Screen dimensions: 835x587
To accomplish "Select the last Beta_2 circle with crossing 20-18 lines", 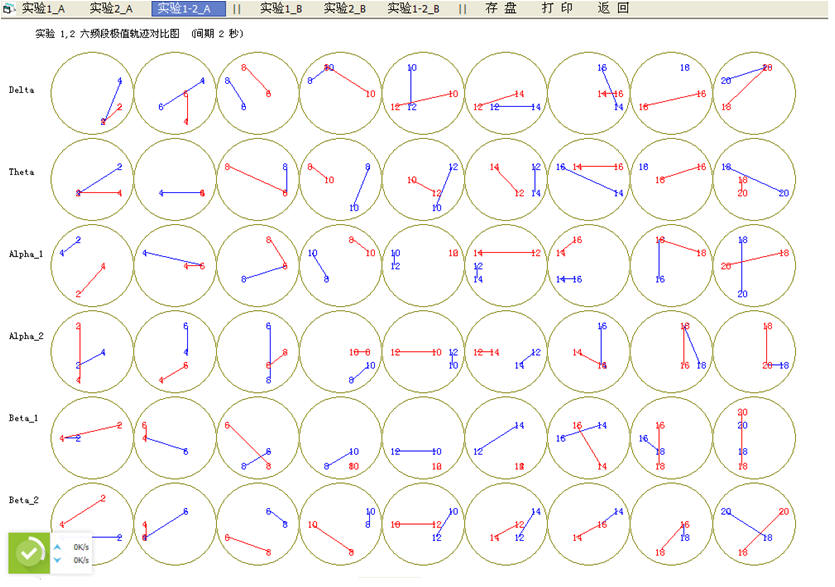I will coord(754,524).
